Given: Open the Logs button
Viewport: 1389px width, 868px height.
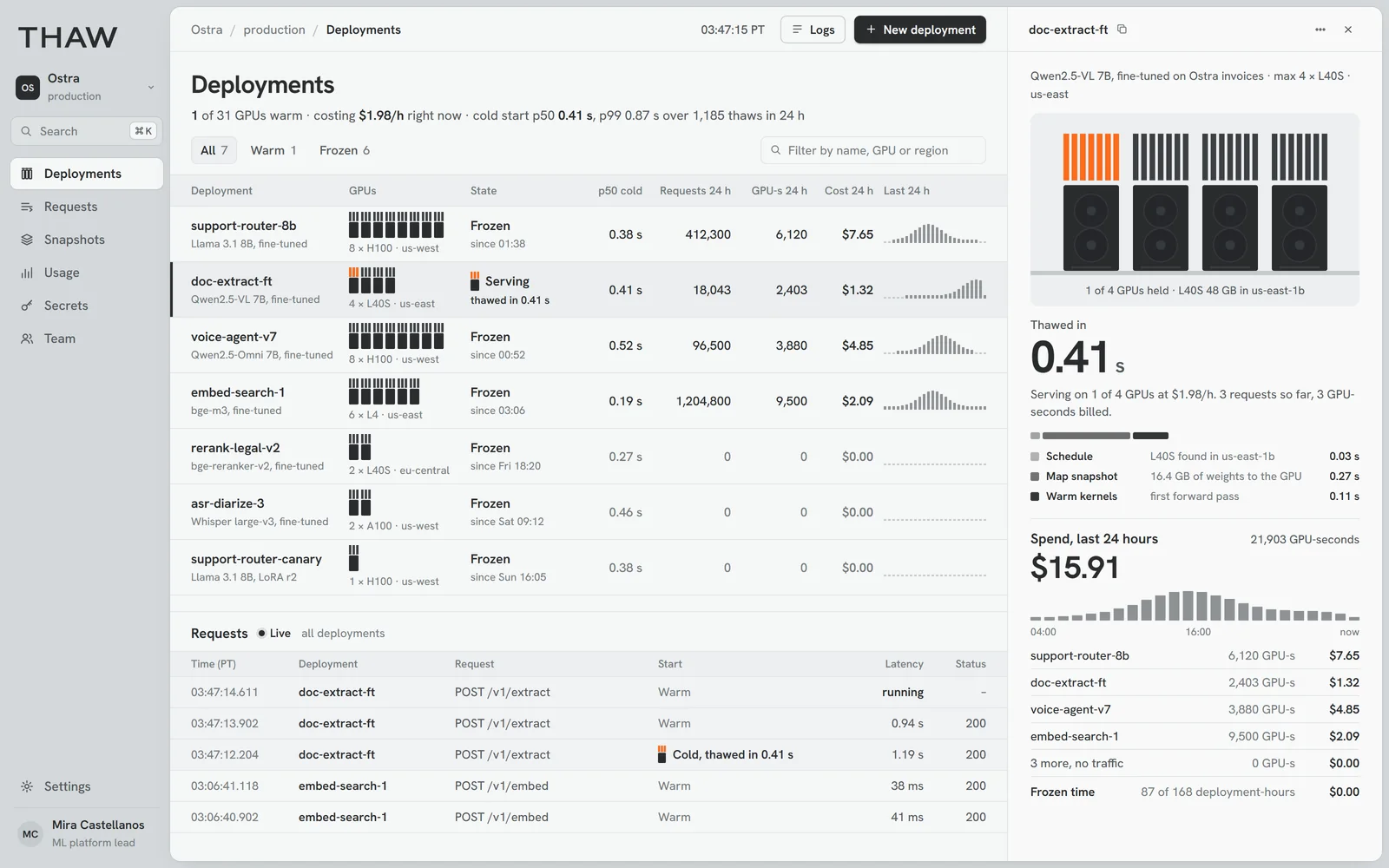Looking at the screenshot, I should point(813,30).
